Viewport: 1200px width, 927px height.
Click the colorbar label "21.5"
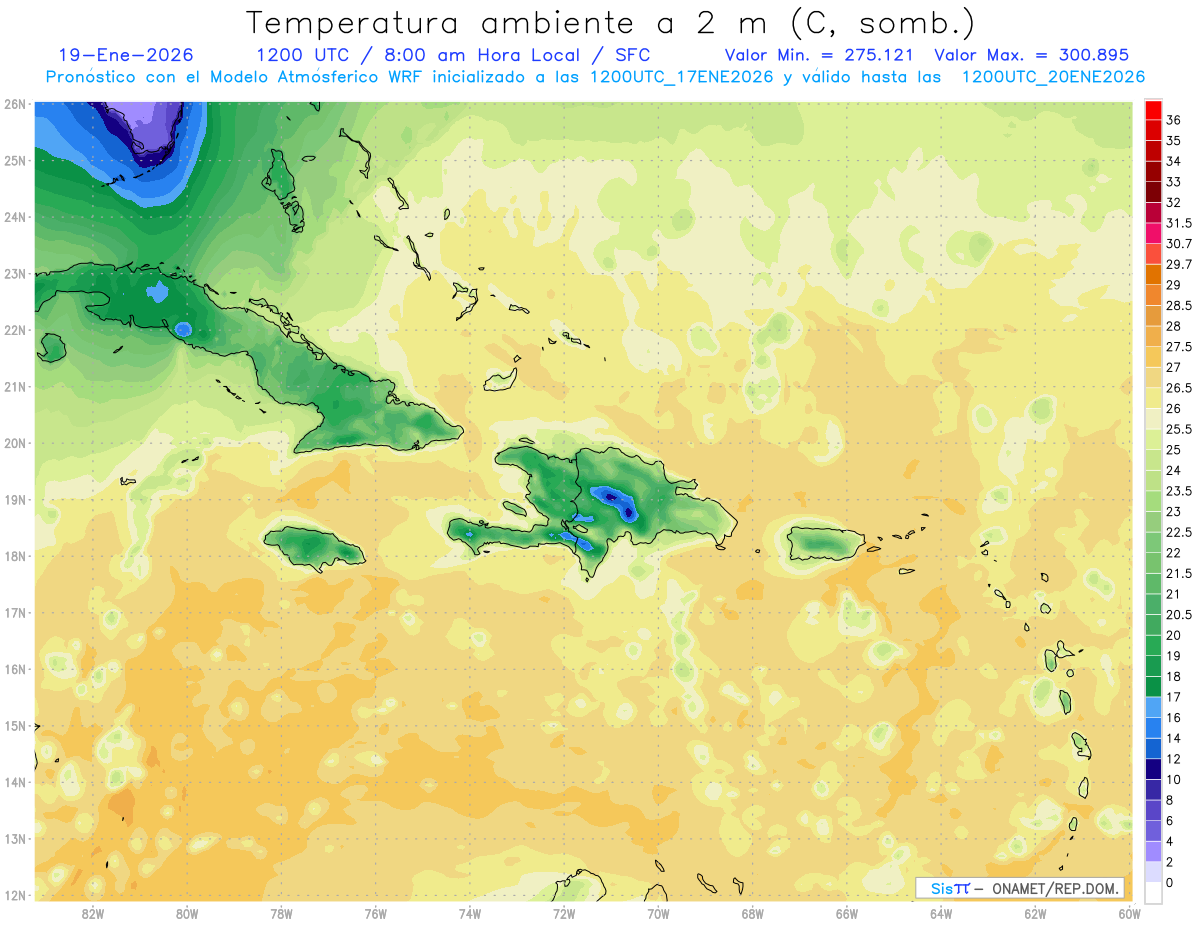pyautogui.click(x=1178, y=573)
